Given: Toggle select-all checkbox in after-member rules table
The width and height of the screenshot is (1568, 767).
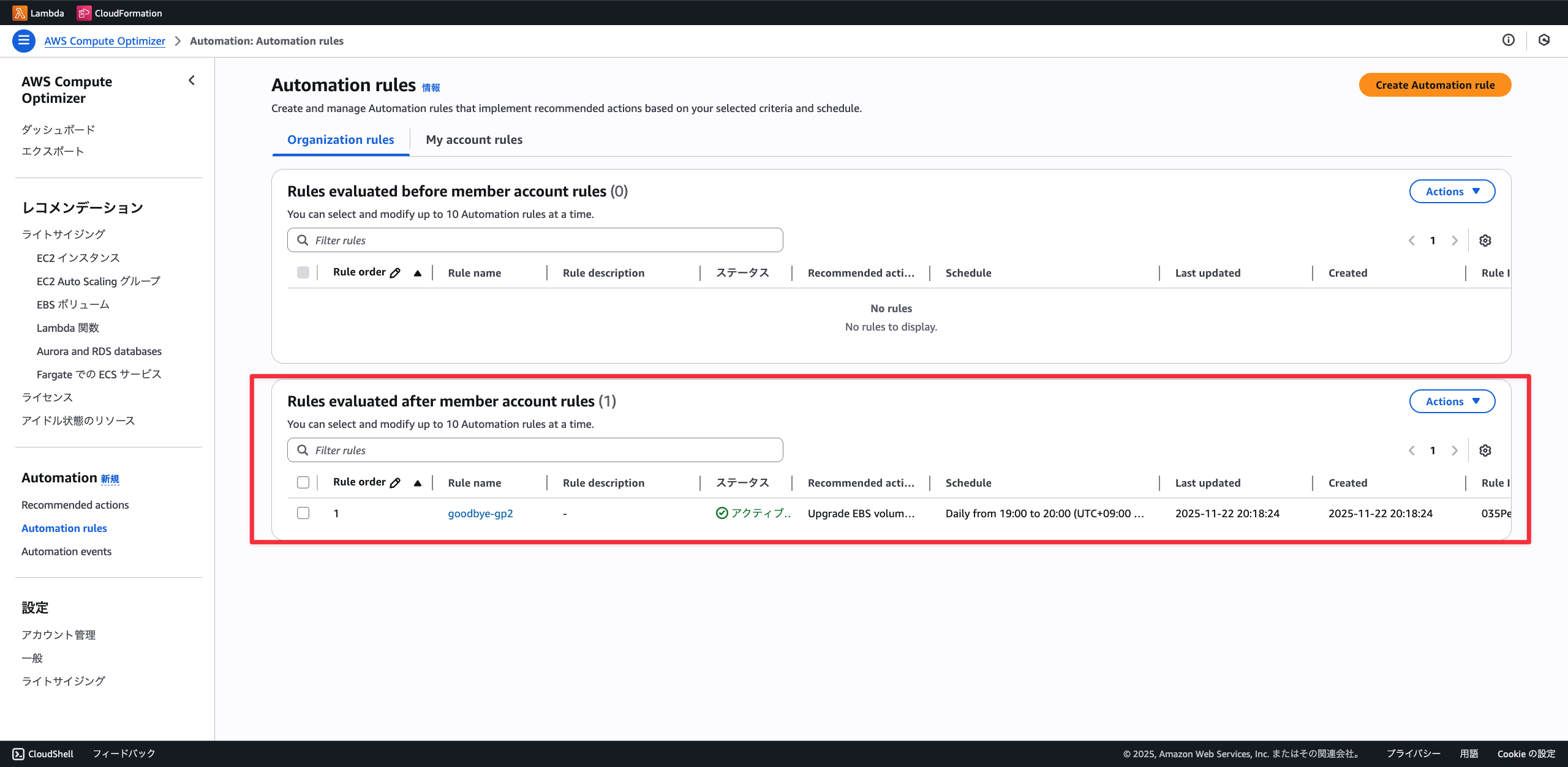Looking at the screenshot, I should click(x=303, y=482).
